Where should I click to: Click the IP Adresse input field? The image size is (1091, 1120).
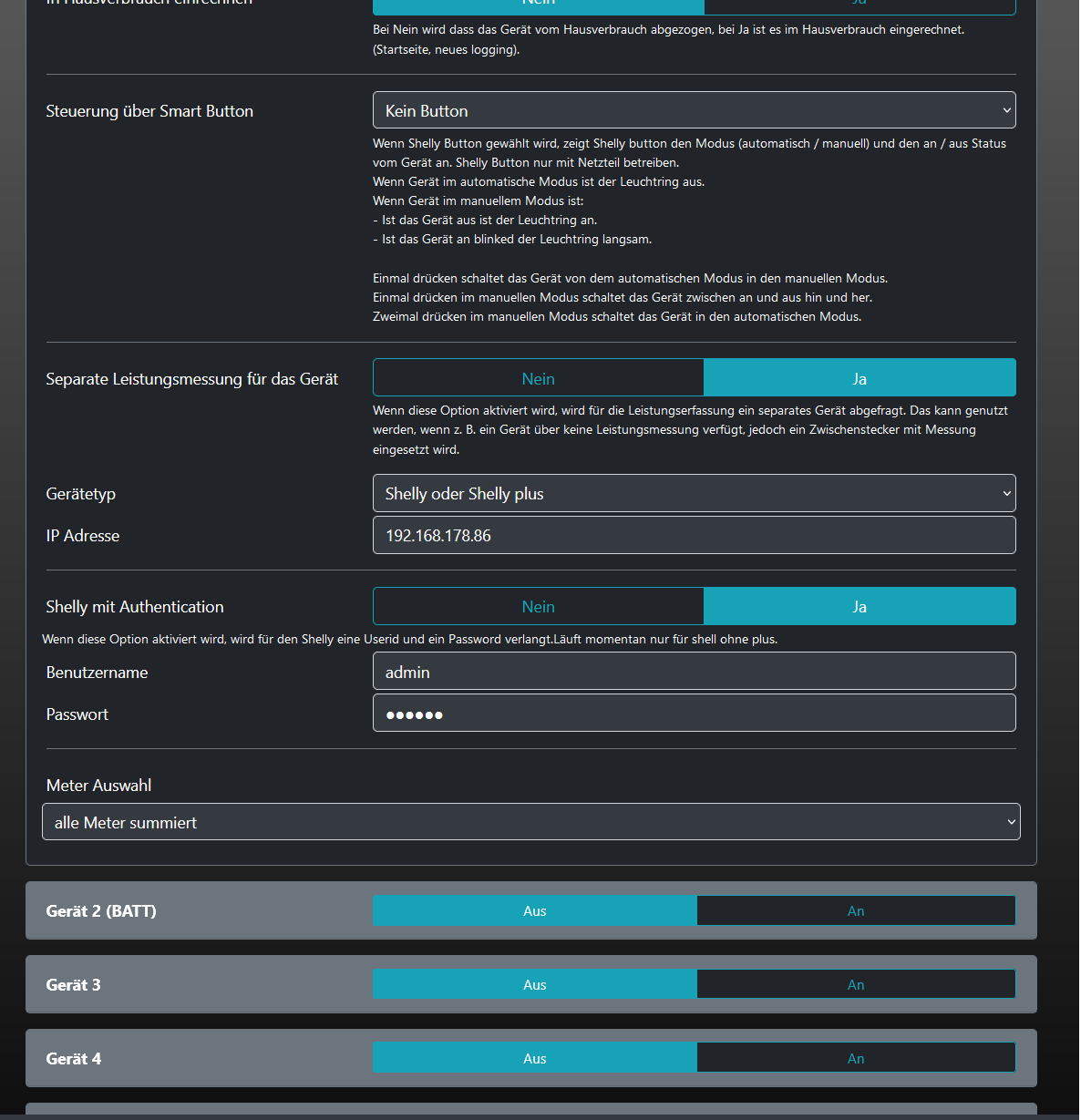[694, 535]
